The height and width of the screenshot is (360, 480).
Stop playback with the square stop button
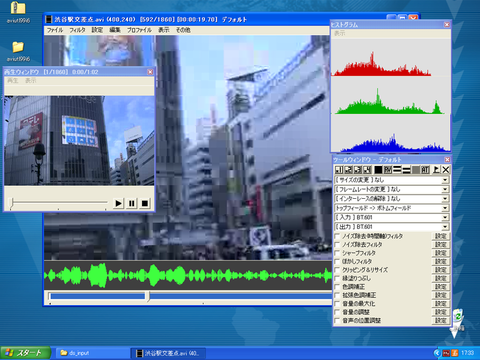[145, 203]
